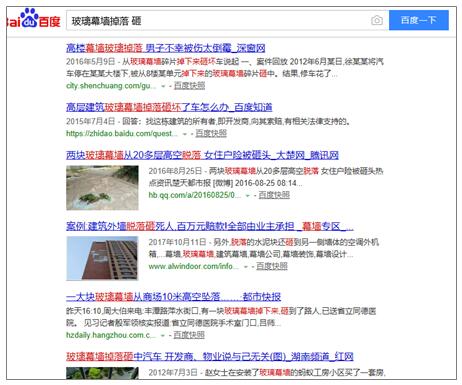
Task: Open result 案例:建筑外墙脱落砸死人
Action: (x=210, y=227)
